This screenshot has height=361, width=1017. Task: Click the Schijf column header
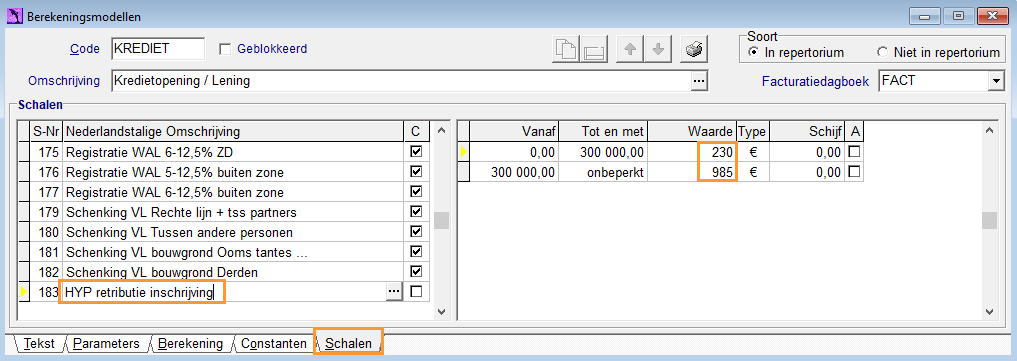pos(807,132)
